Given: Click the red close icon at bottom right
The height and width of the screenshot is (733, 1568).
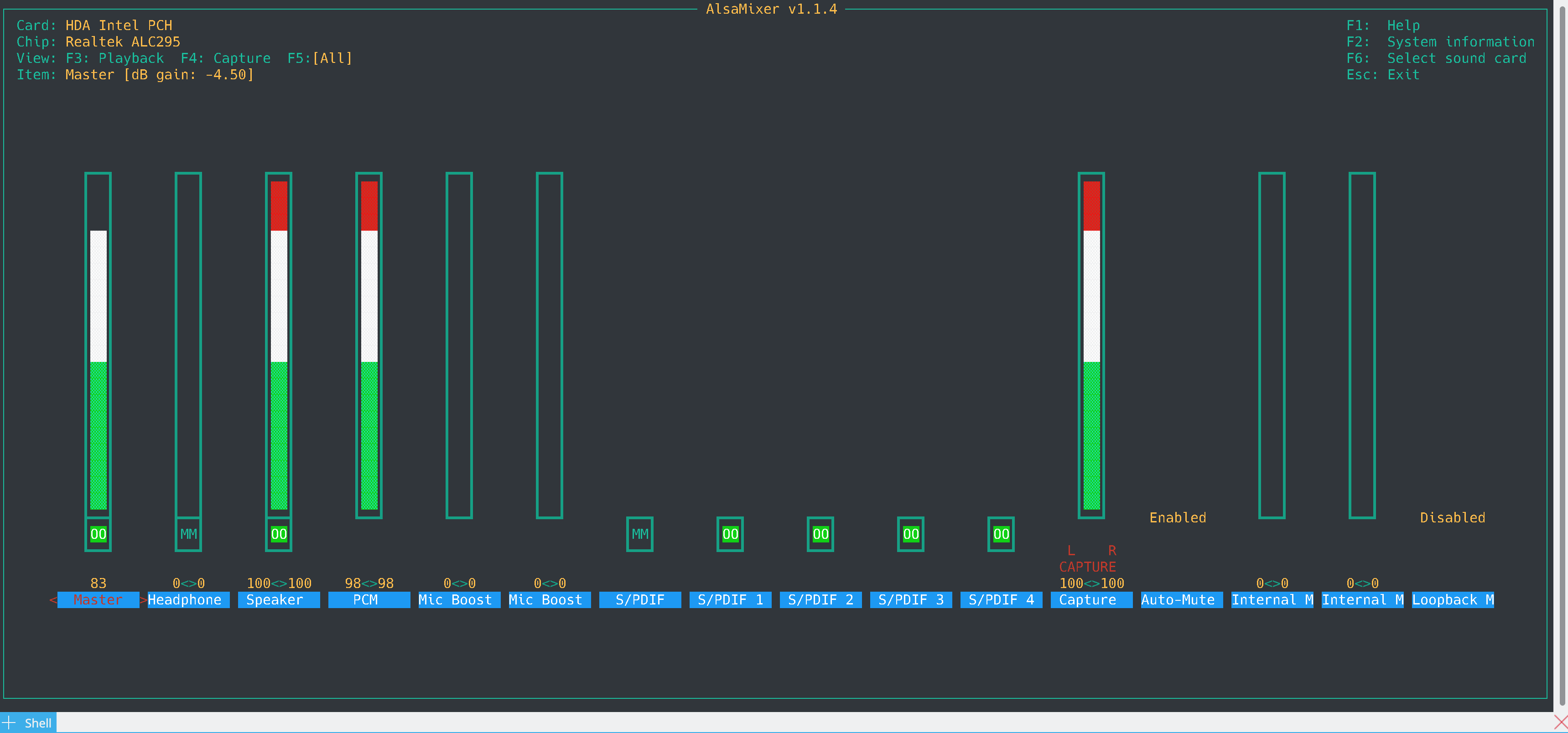Looking at the screenshot, I should click(x=1560, y=722).
